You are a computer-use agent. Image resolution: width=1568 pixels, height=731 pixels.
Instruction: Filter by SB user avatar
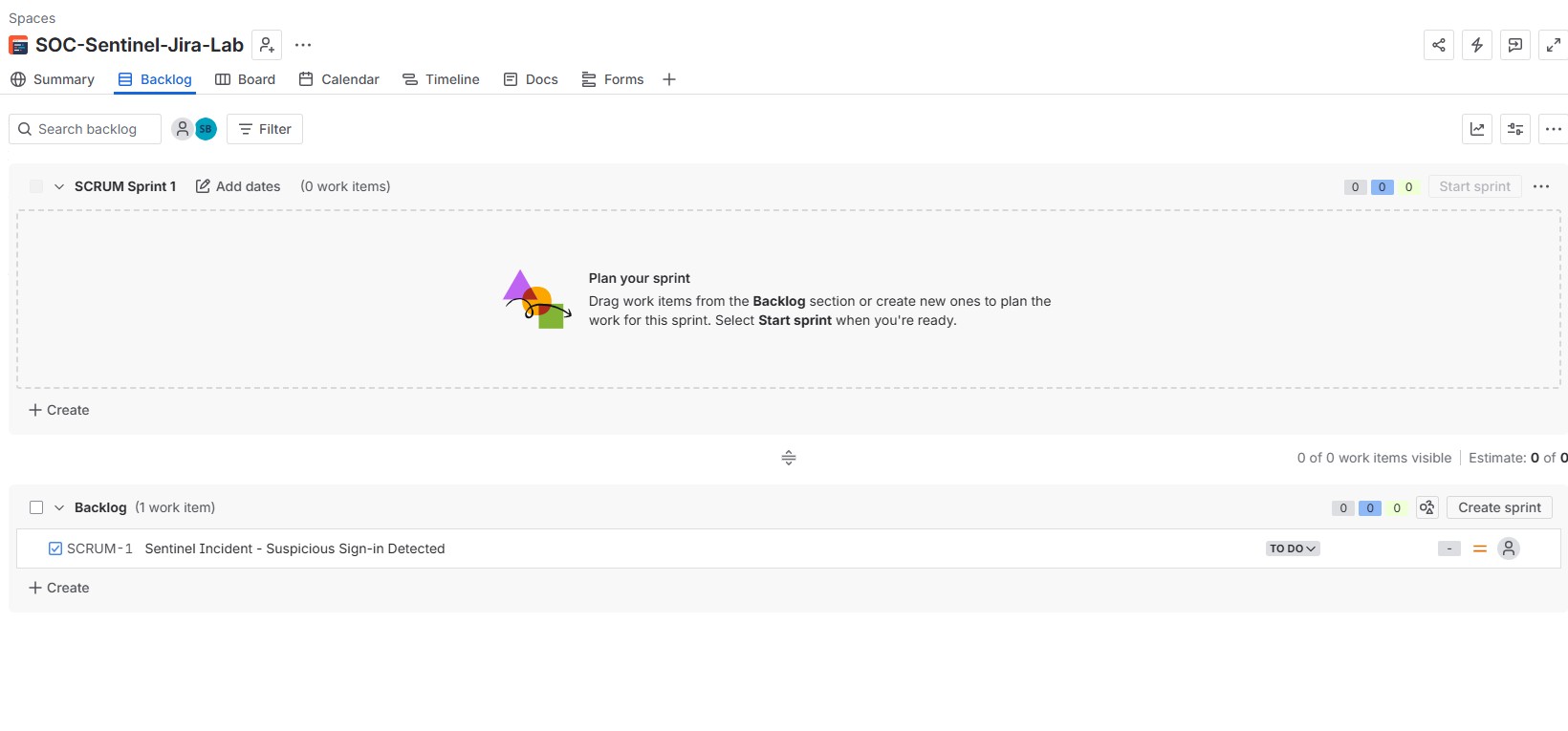(x=206, y=129)
